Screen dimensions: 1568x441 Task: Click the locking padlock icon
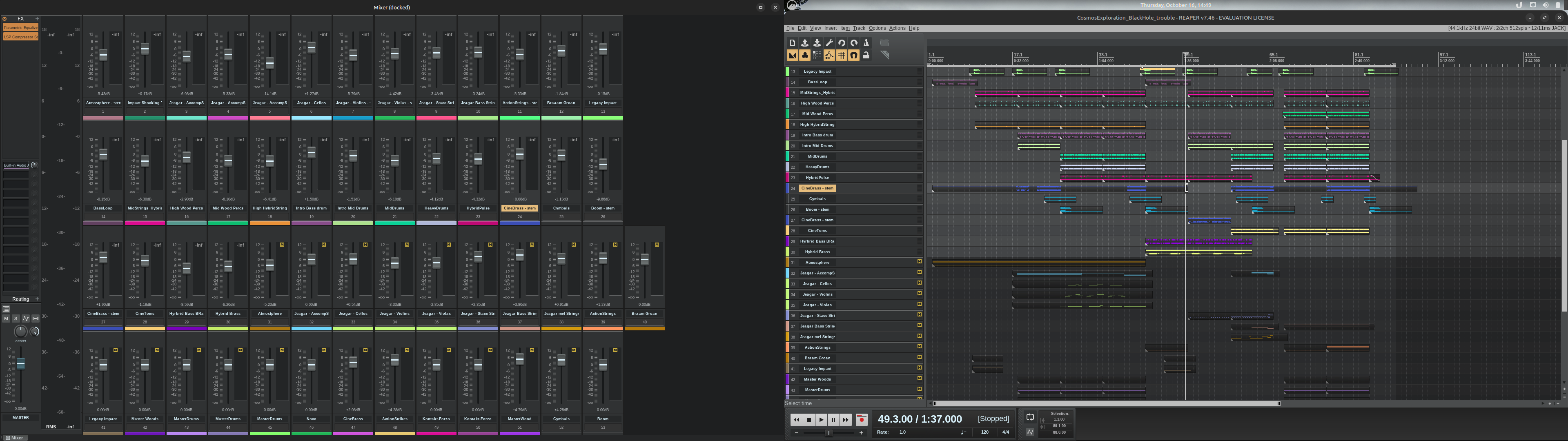click(866, 56)
